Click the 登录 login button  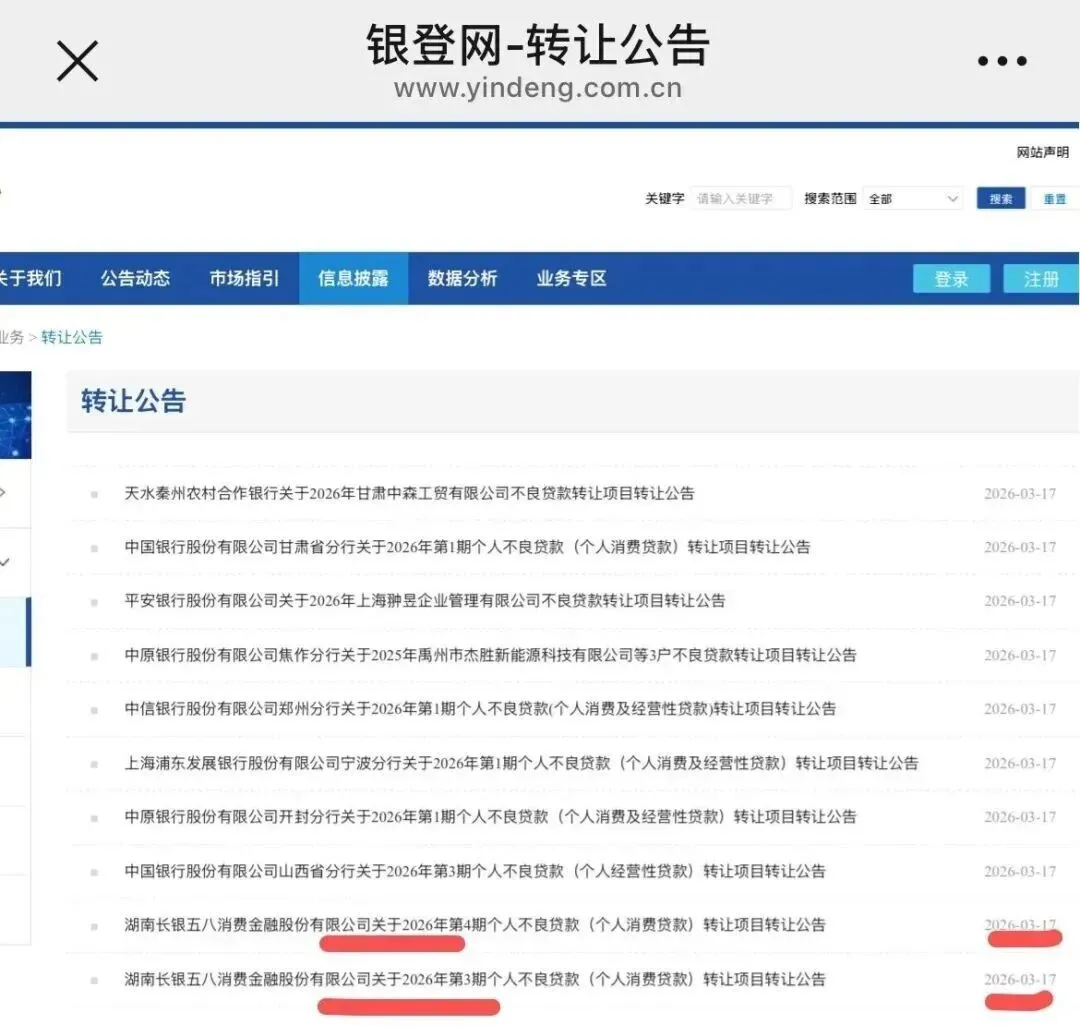click(x=951, y=279)
